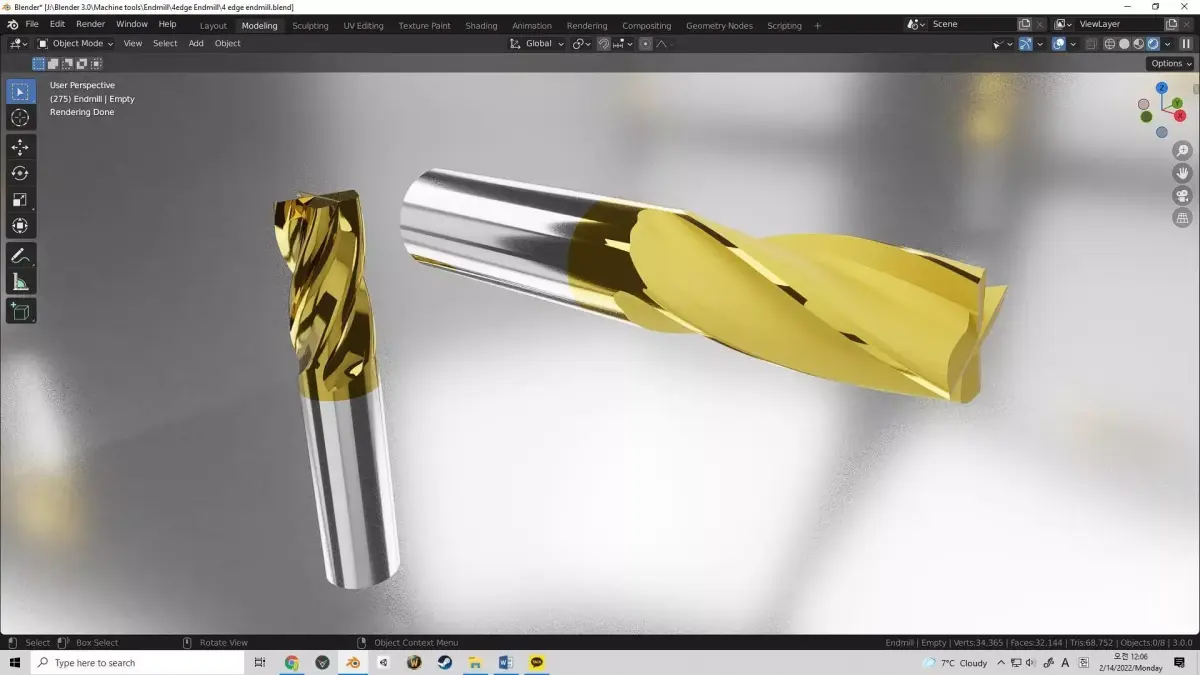The height and width of the screenshot is (675, 1200).
Task: Switch to the Shading workspace tab
Action: pyautogui.click(x=479, y=25)
